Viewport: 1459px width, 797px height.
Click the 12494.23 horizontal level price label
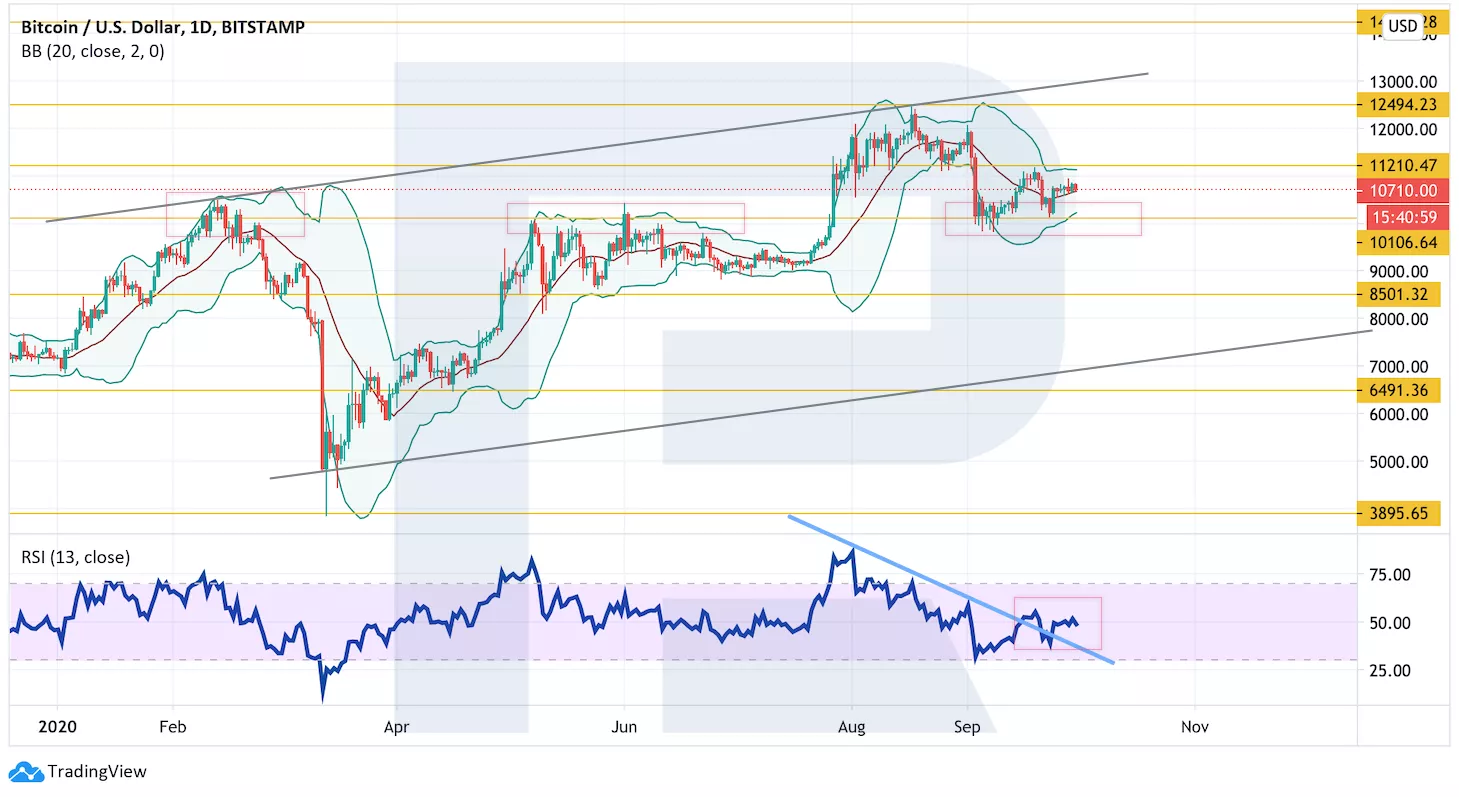1401,105
